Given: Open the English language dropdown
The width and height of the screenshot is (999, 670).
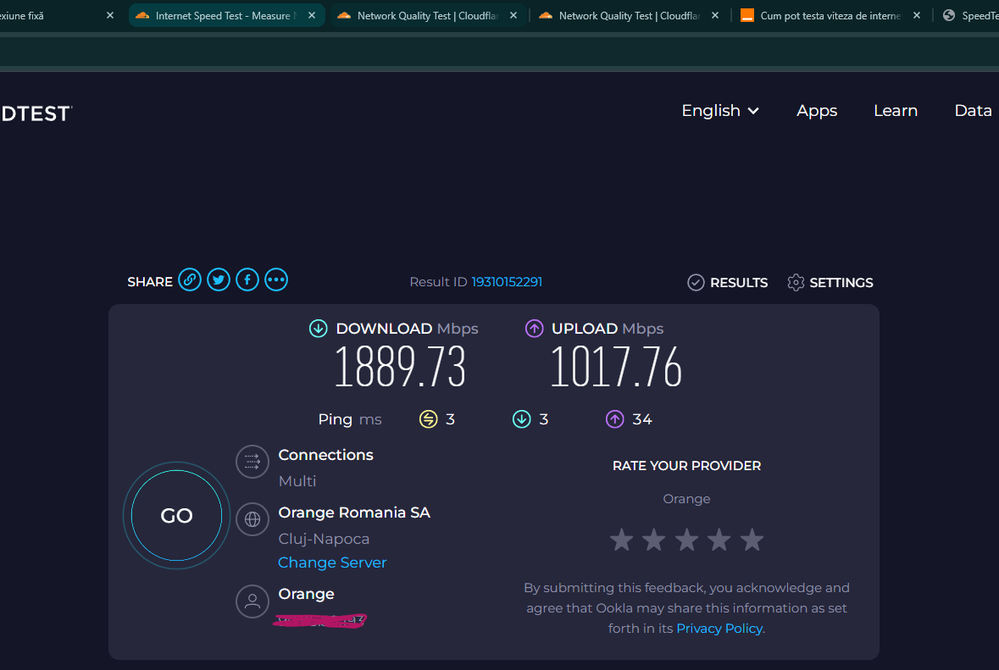Looking at the screenshot, I should pyautogui.click(x=720, y=111).
